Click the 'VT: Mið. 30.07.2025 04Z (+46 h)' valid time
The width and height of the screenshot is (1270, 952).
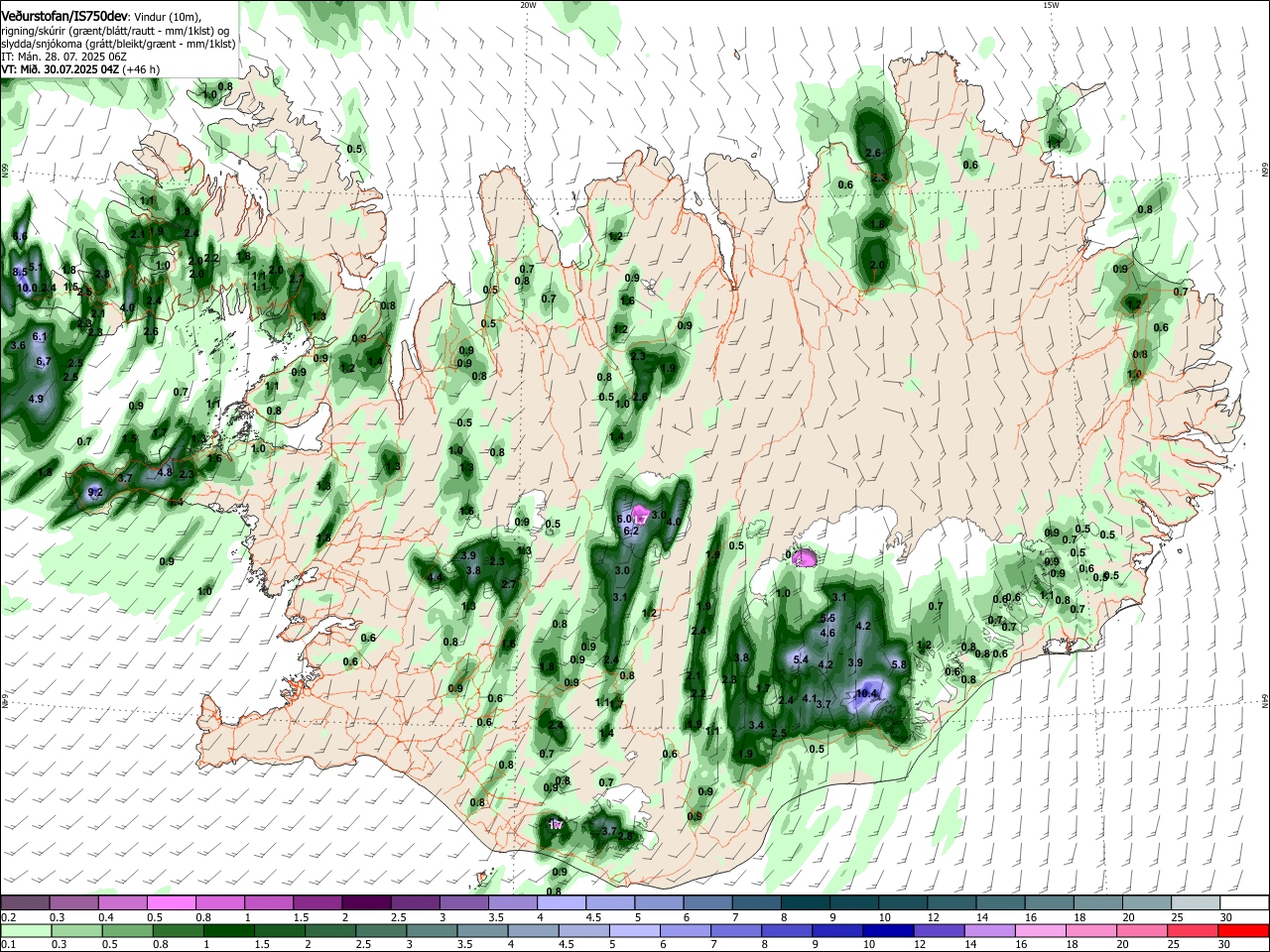(80, 69)
